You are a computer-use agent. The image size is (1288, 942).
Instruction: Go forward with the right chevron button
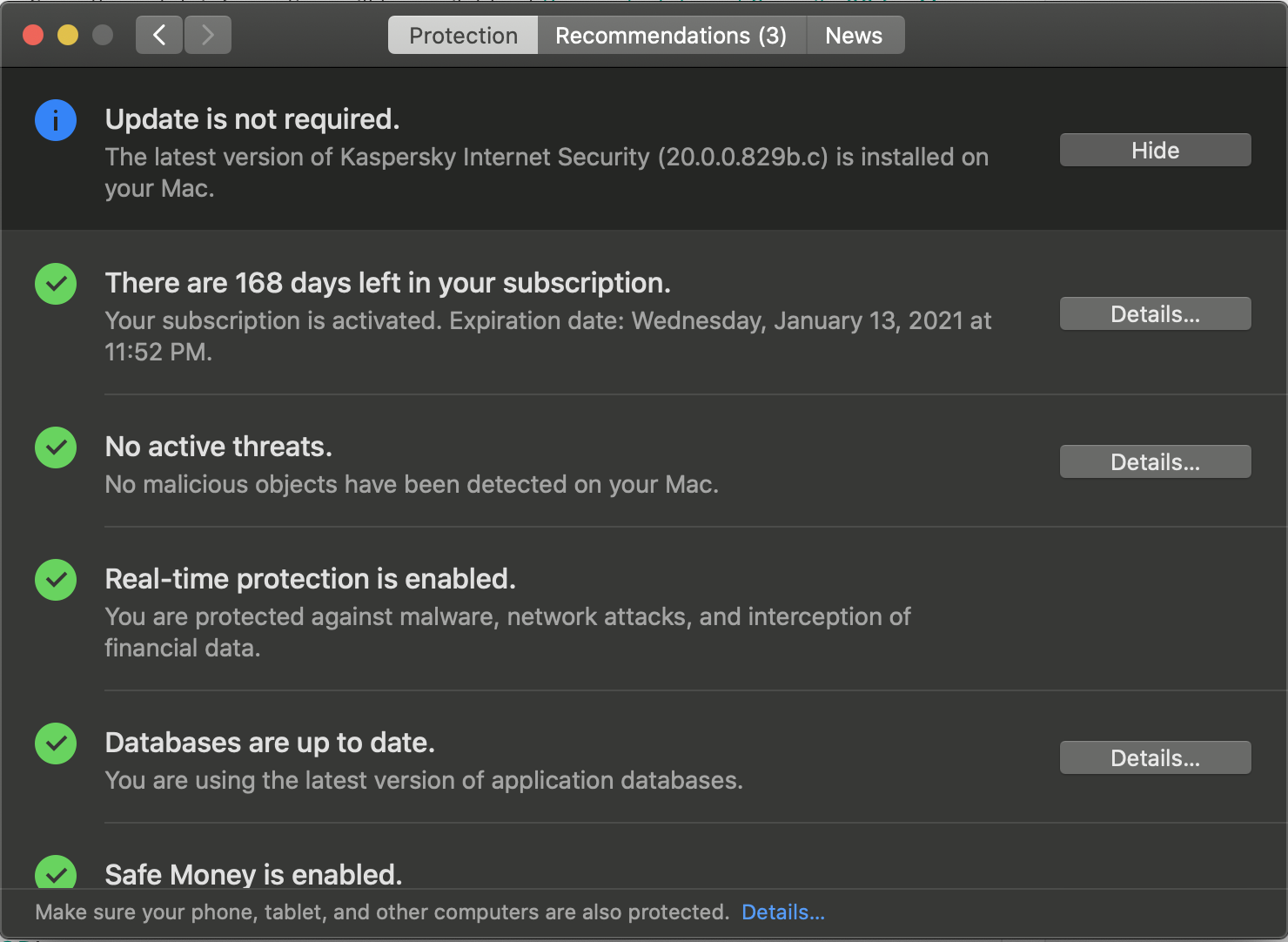pos(208,35)
